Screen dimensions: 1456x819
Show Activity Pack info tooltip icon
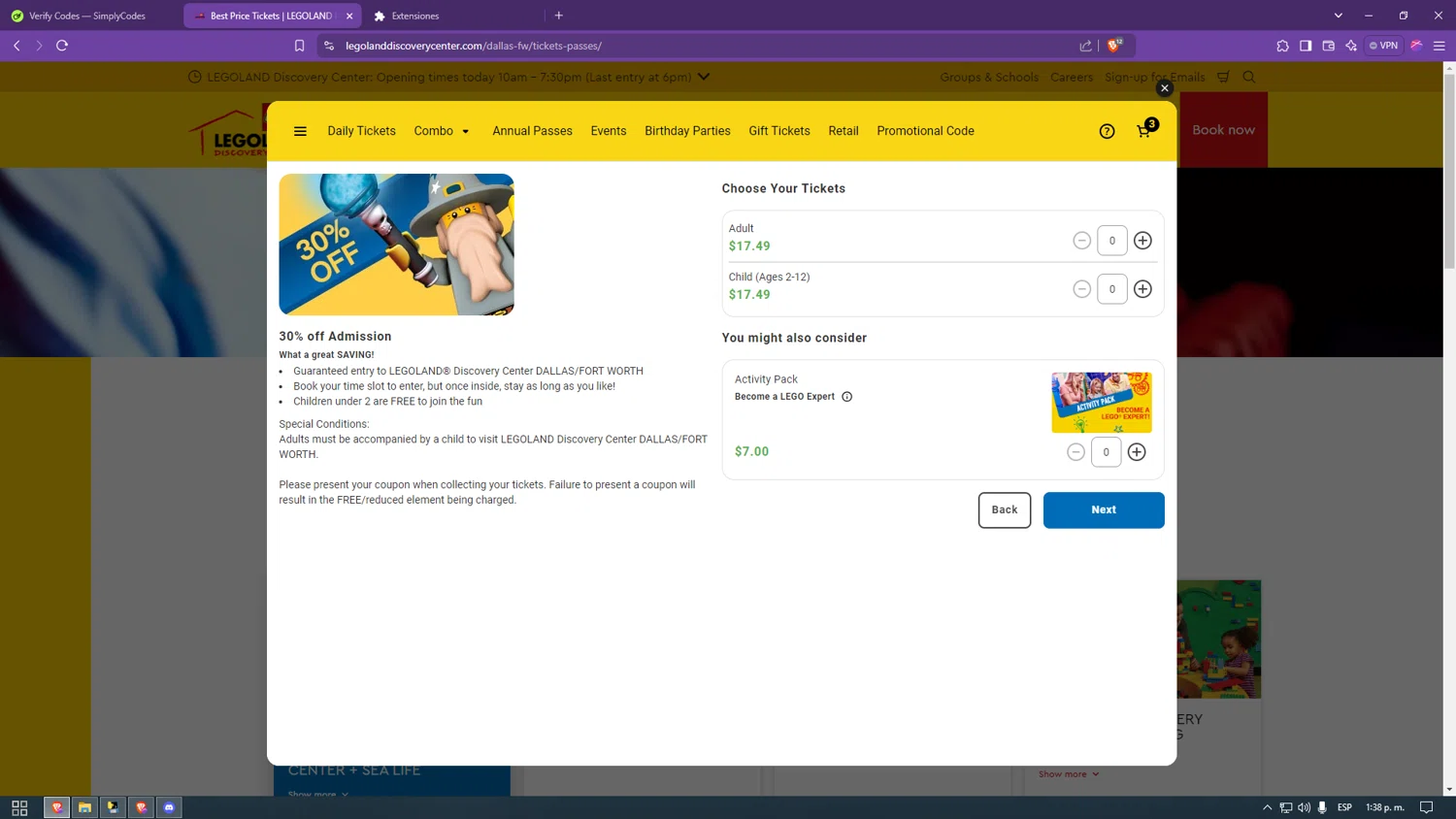[x=846, y=397]
